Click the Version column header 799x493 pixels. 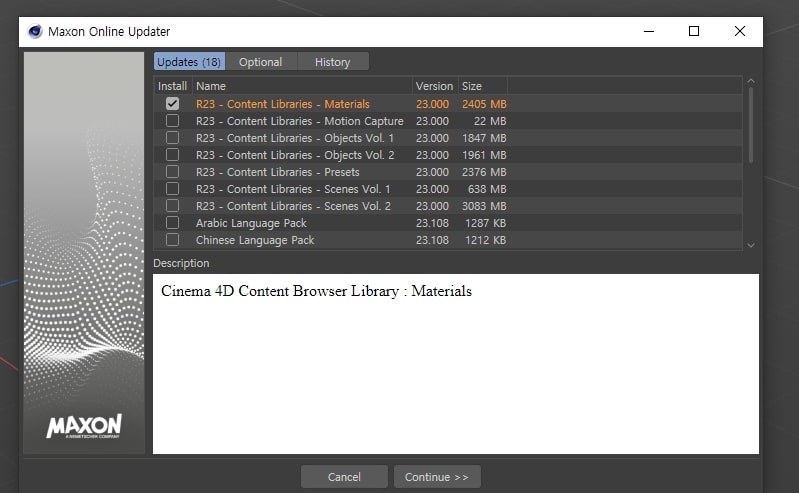click(x=435, y=86)
